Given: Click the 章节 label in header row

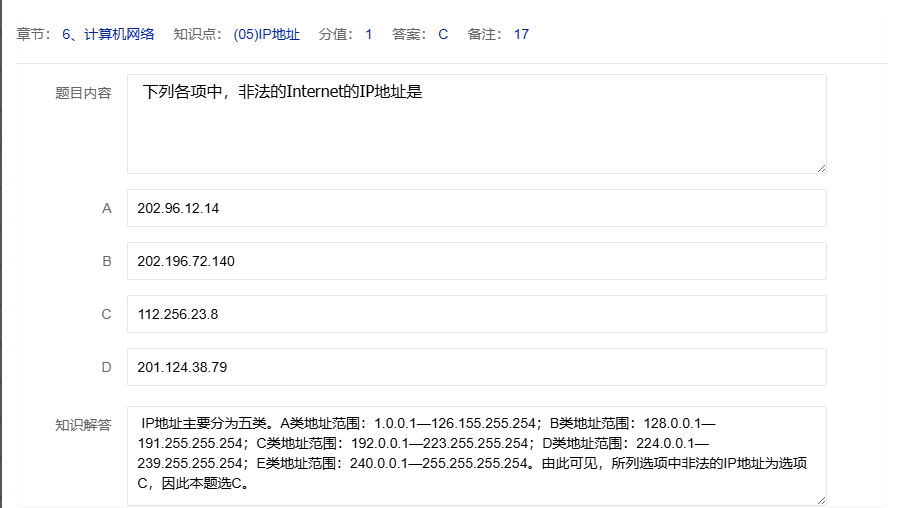Looking at the screenshot, I should tap(30, 34).
